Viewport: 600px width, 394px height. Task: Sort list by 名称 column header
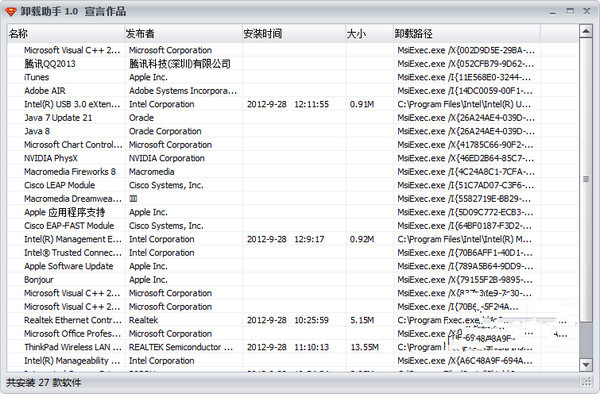pyautogui.click(x=66, y=34)
